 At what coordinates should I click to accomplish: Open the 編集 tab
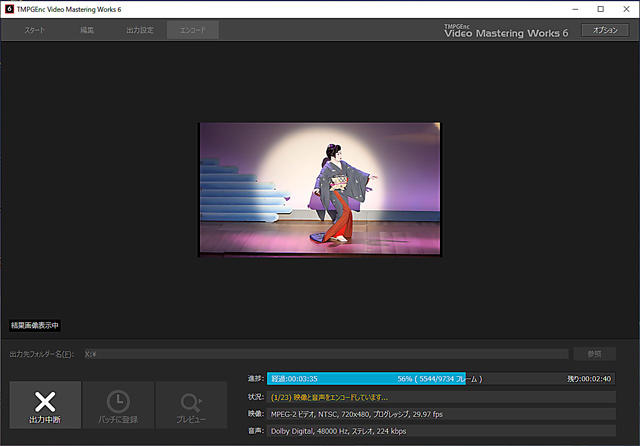tap(87, 31)
